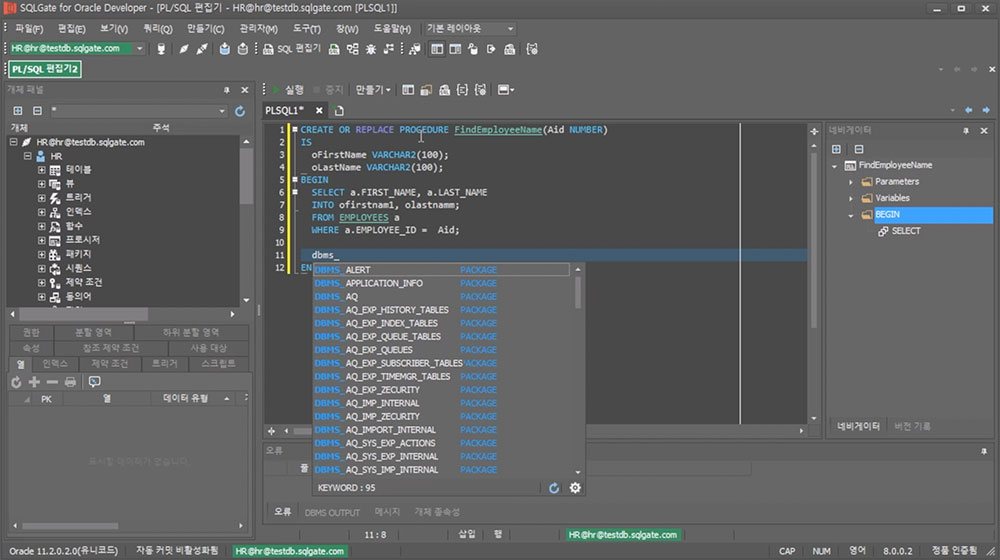Click the schema diagram icon in the main toolbar

(388, 48)
